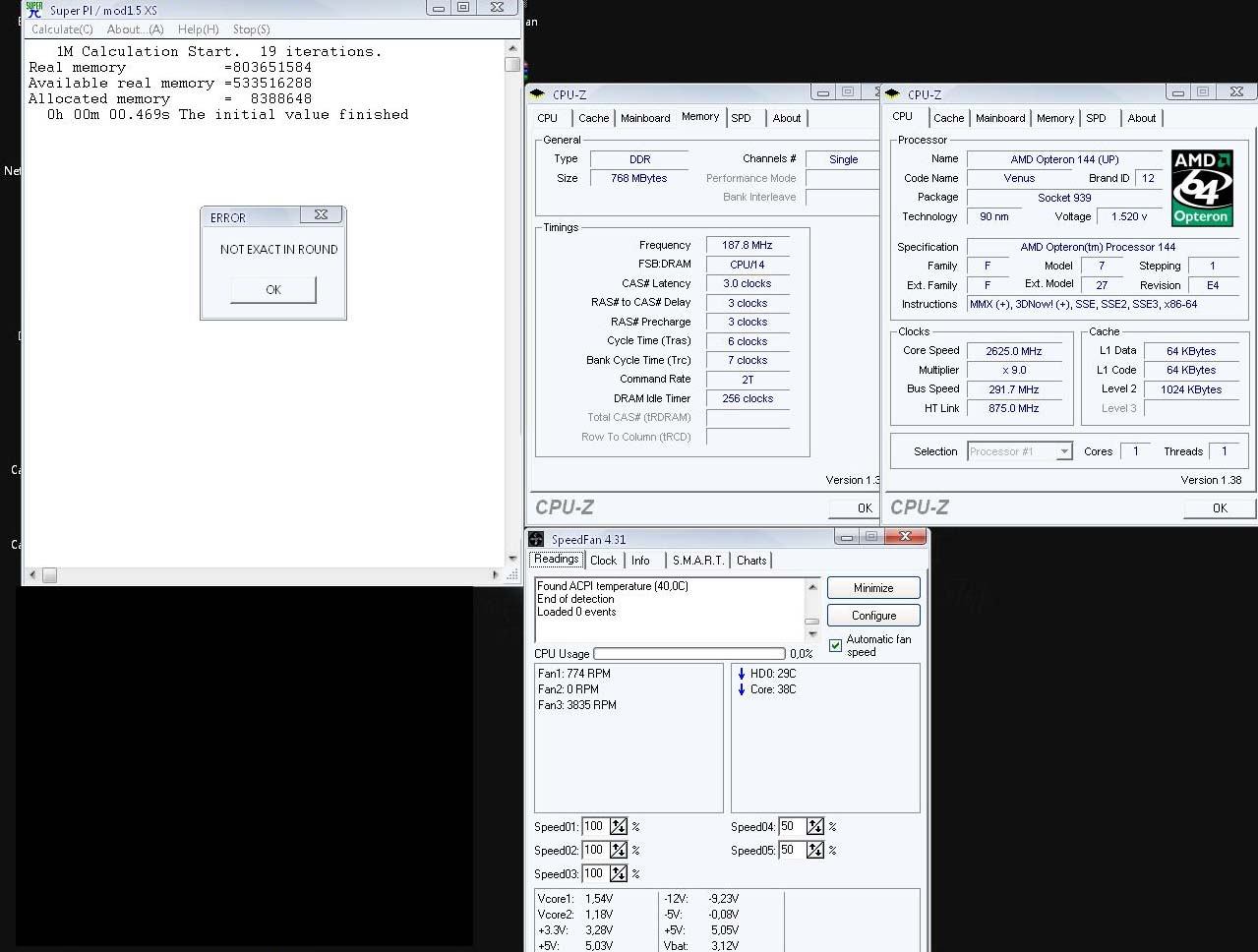The image size is (1258, 952).
Task: Click the Super PI horizontal scrollbar left arrow
Action: tap(31, 574)
